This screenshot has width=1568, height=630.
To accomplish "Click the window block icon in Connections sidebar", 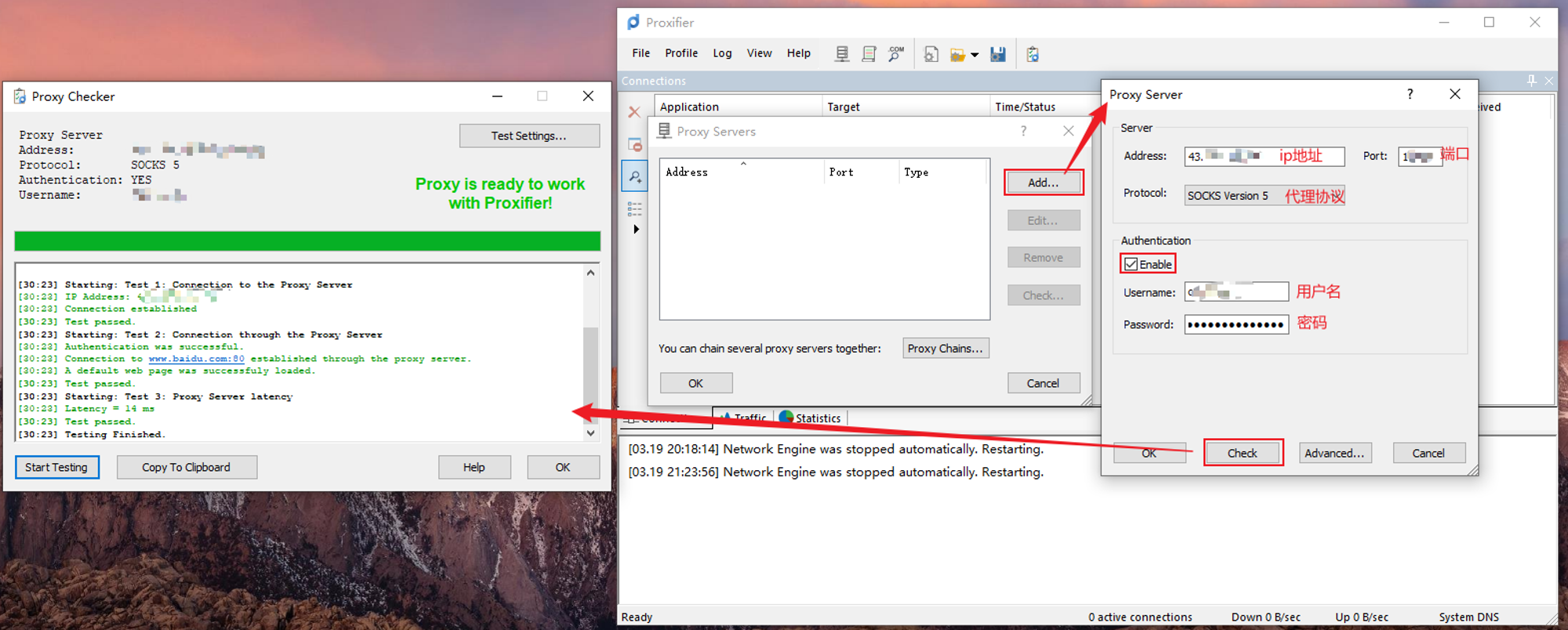I will pos(635,144).
